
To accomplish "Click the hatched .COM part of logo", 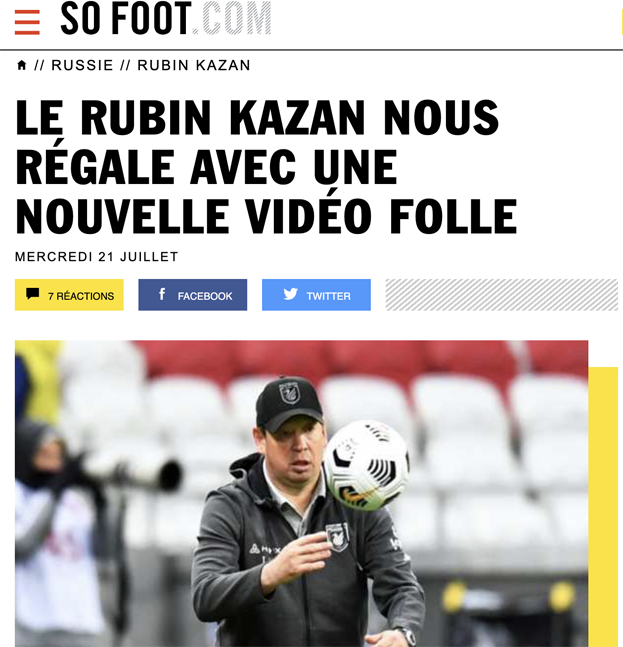I will (x=232, y=18).
